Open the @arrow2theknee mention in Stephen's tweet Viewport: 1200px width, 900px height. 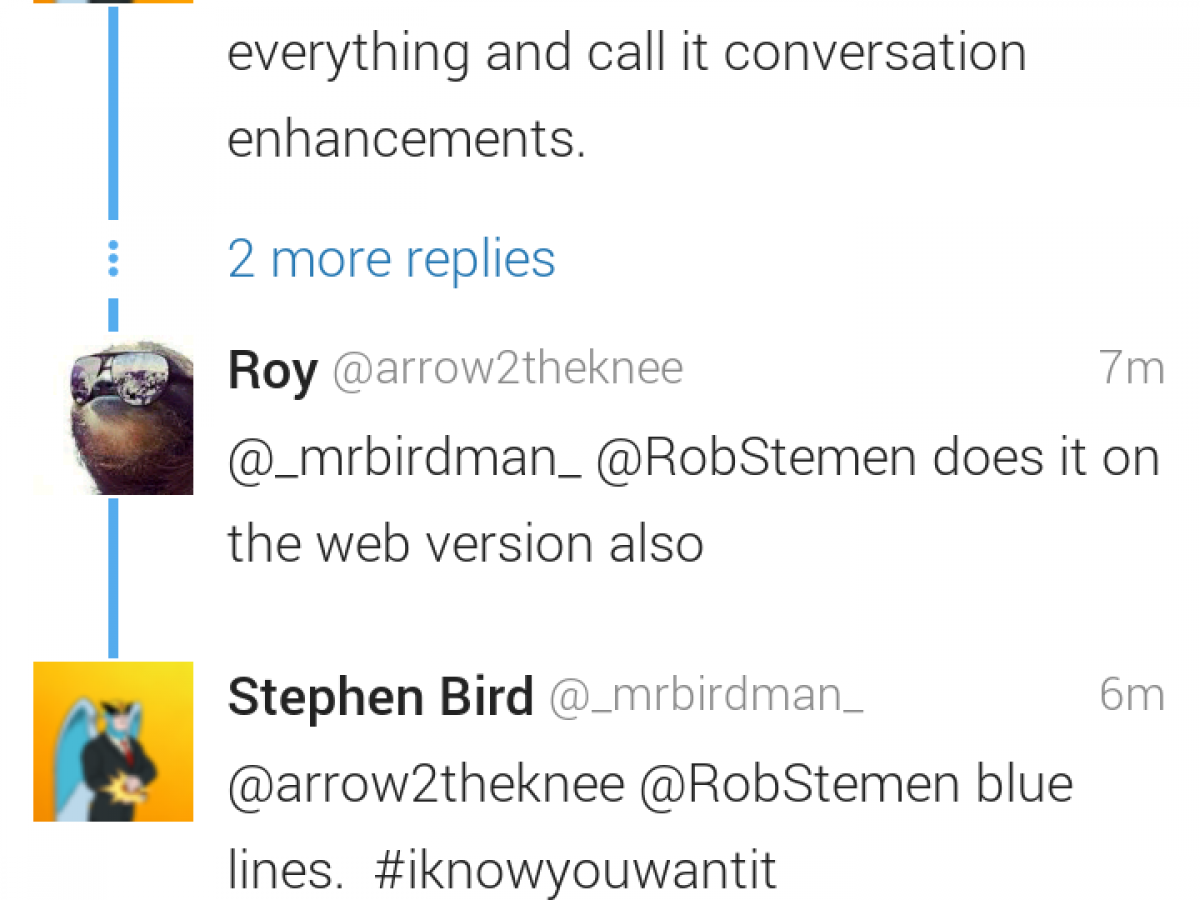[x=426, y=784]
